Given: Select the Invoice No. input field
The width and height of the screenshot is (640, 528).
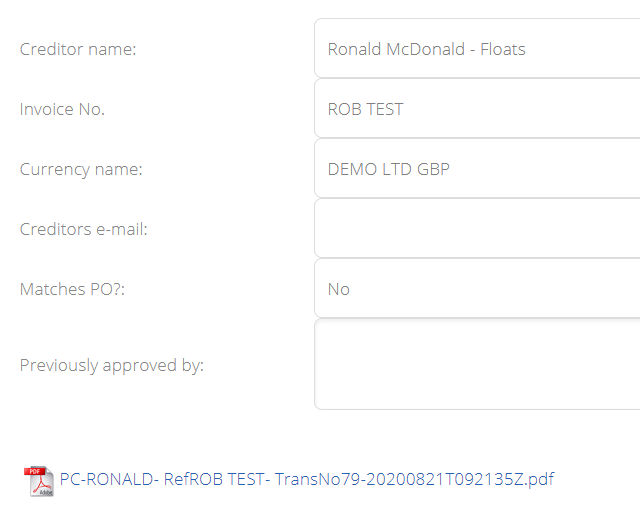Looking at the screenshot, I should click(x=477, y=109).
